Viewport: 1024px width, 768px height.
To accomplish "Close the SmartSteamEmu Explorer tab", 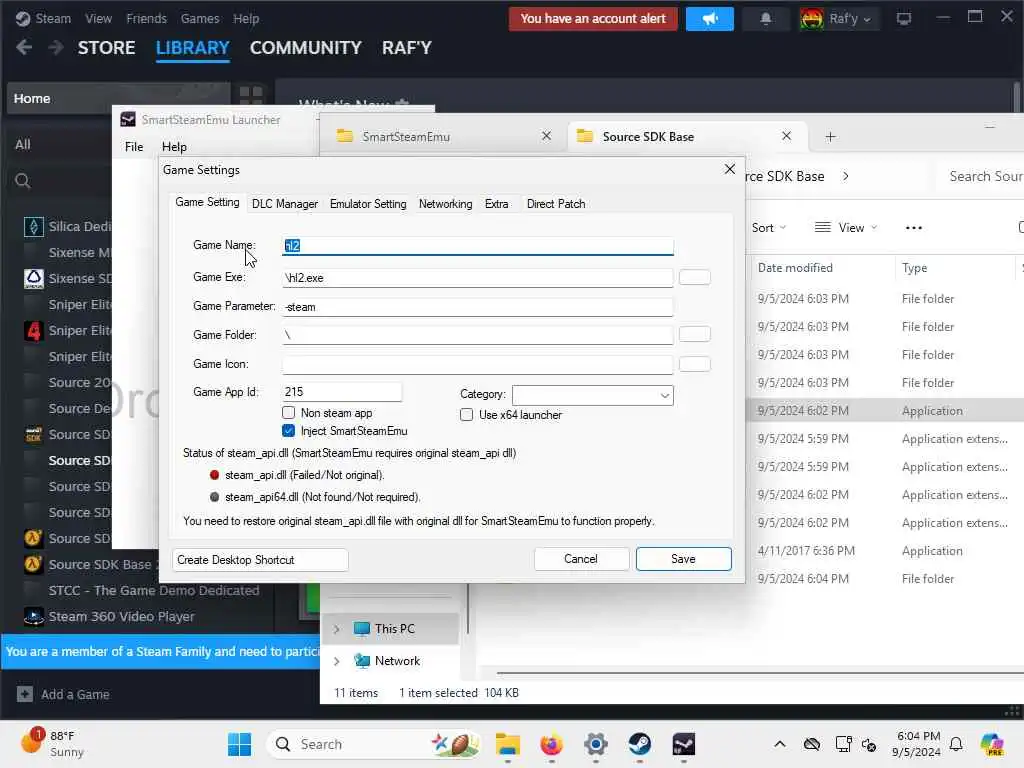I will [547, 136].
